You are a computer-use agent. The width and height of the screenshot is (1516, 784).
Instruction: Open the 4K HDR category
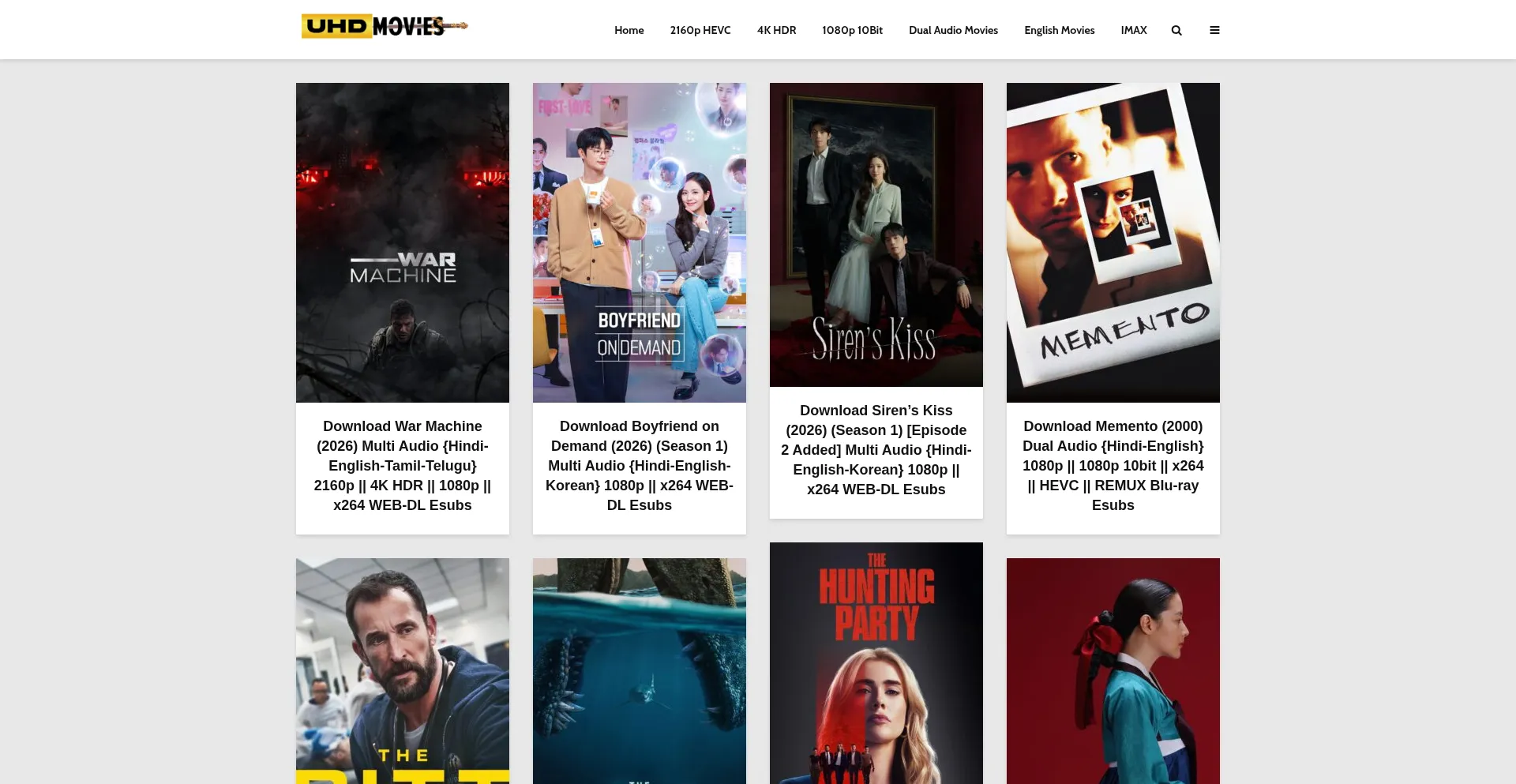pos(776,30)
